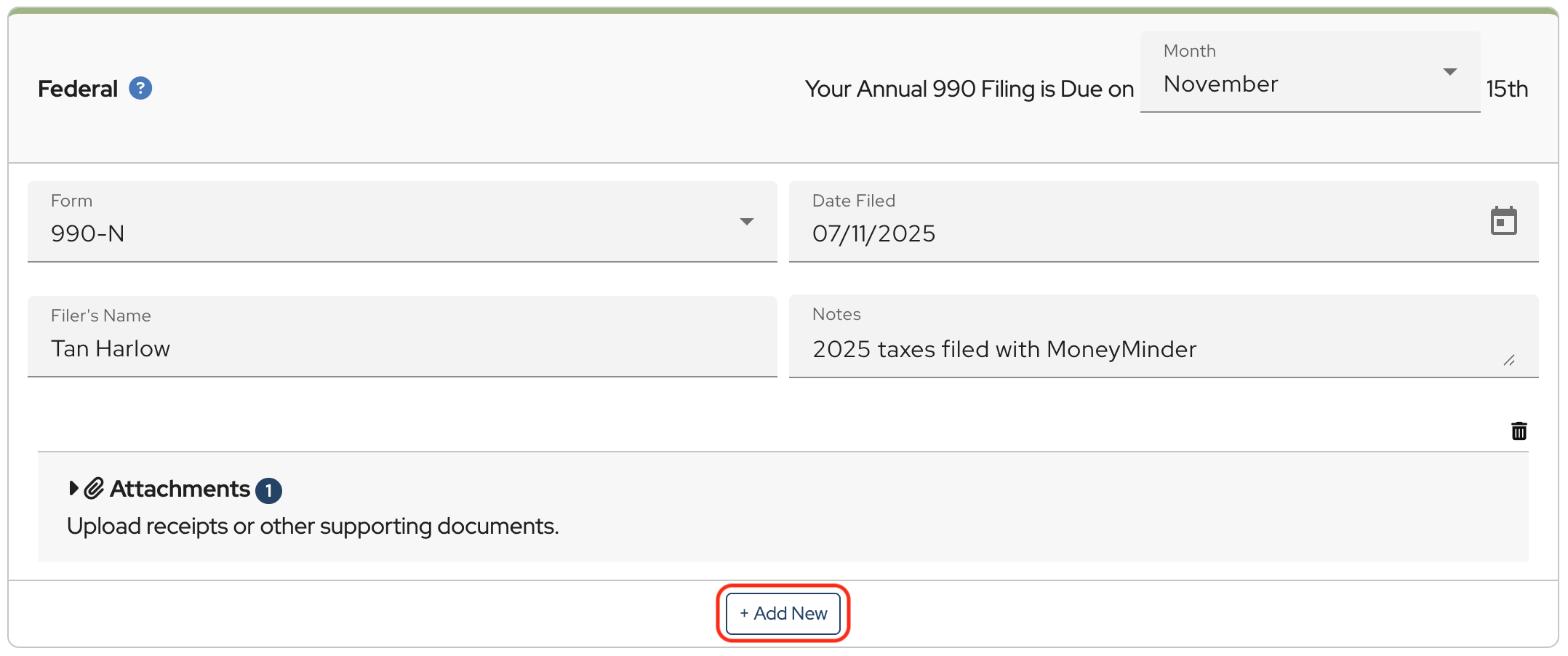Click the "Upload receipts or other supporting documents" text
Viewport: 1568px width, 656px height.
click(x=313, y=527)
